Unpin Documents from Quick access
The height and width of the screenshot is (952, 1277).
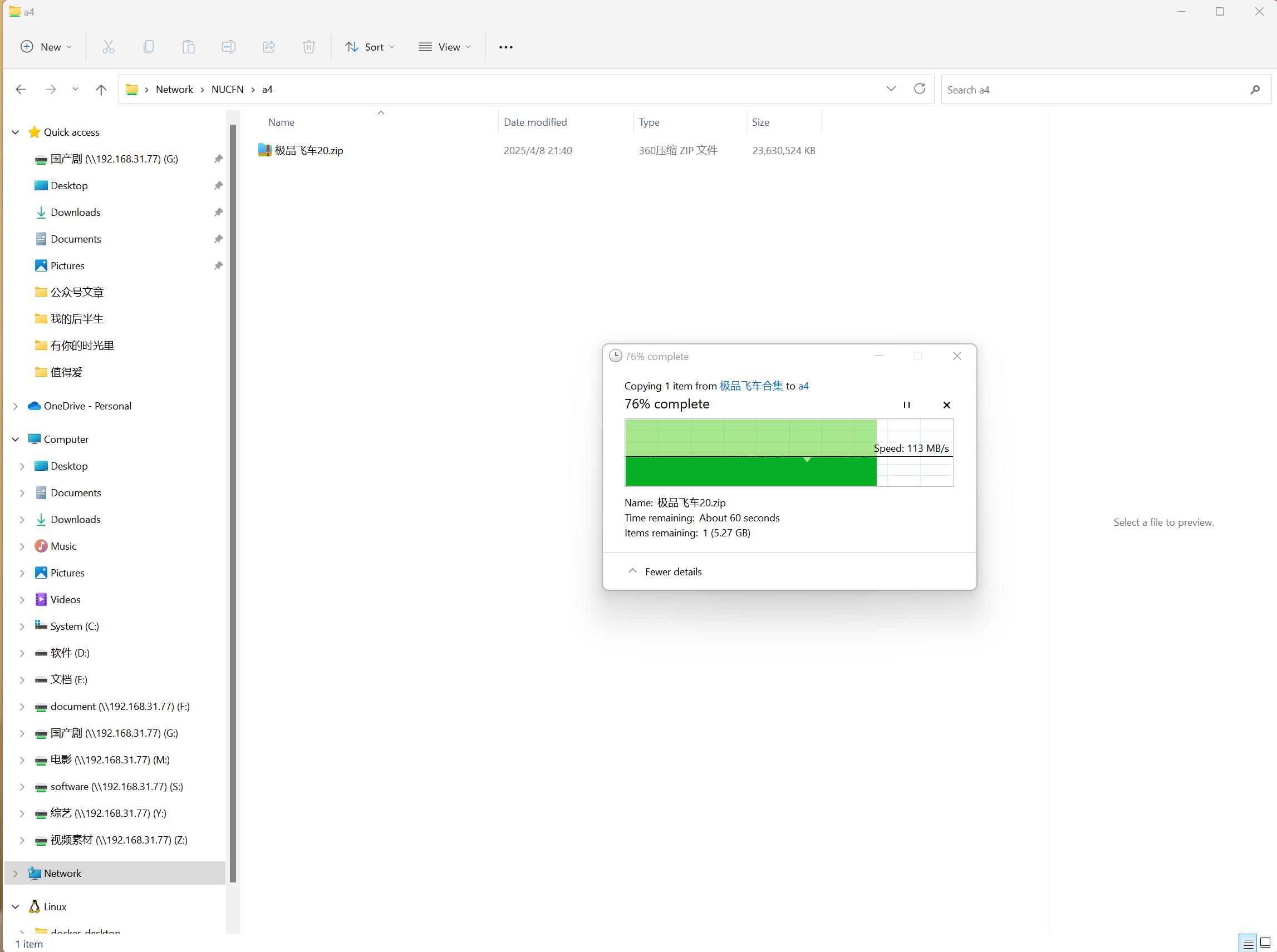pos(219,239)
